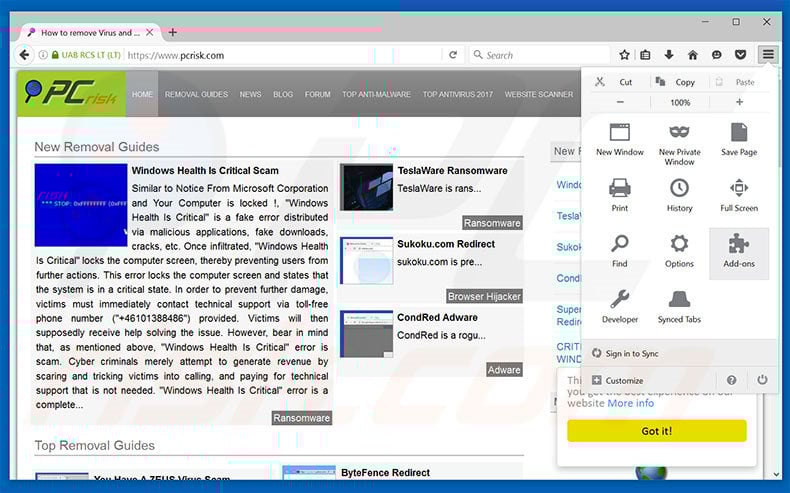790x493 pixels.
Task: Open the Downloads arrow icon
Action: click(x=669, y=55)
